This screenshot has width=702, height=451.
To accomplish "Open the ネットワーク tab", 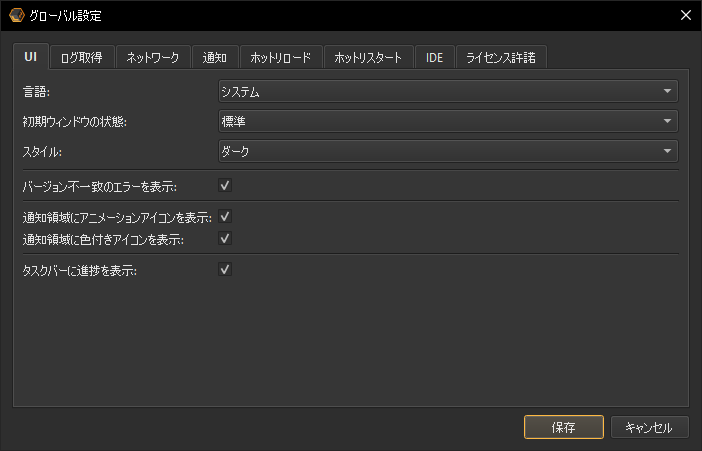I will pos(153,57).
